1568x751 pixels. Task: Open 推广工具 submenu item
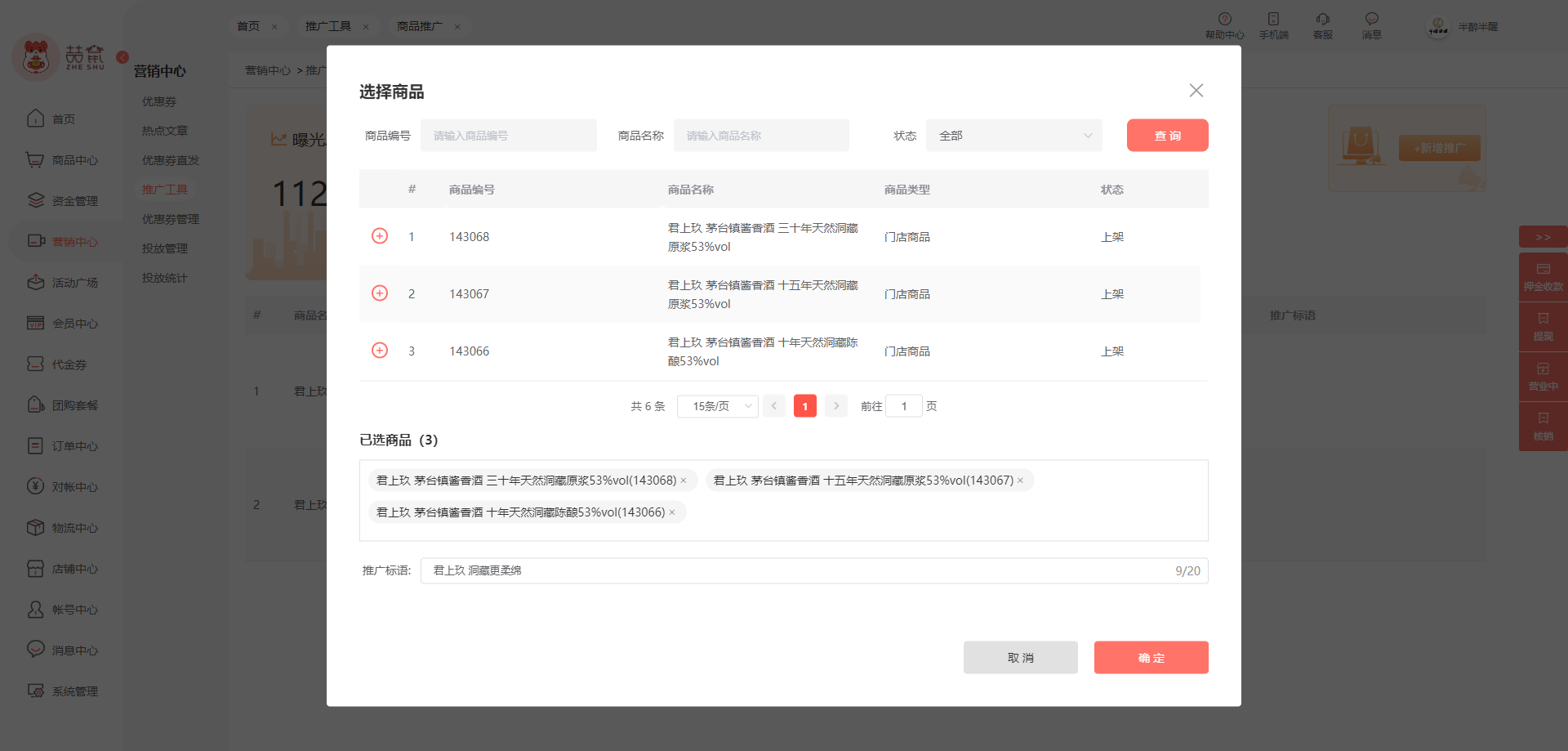[165, 190]
